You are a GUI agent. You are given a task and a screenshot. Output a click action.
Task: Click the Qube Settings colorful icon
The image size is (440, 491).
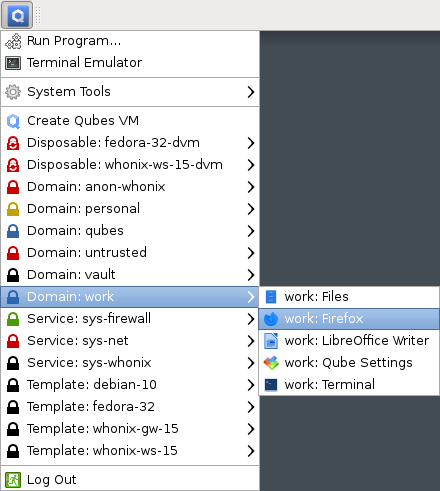click(x=271, y=363)
